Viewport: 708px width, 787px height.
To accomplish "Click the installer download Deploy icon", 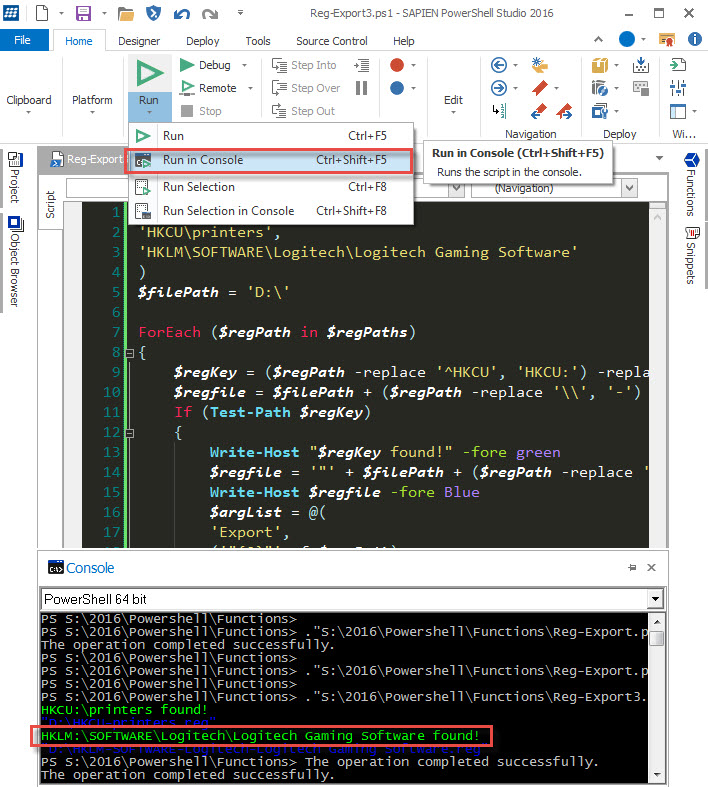I will tap(641, 65).
